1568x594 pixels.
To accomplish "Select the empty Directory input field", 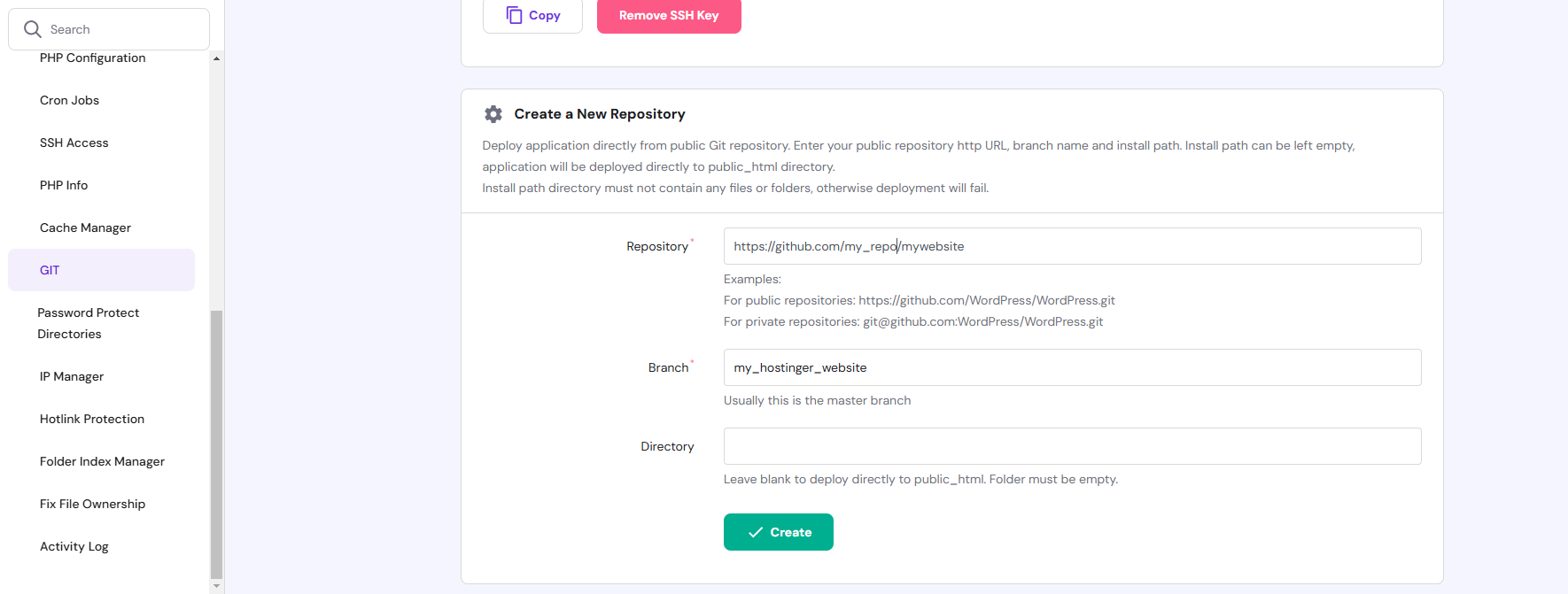I will (x=1072, y=446).
